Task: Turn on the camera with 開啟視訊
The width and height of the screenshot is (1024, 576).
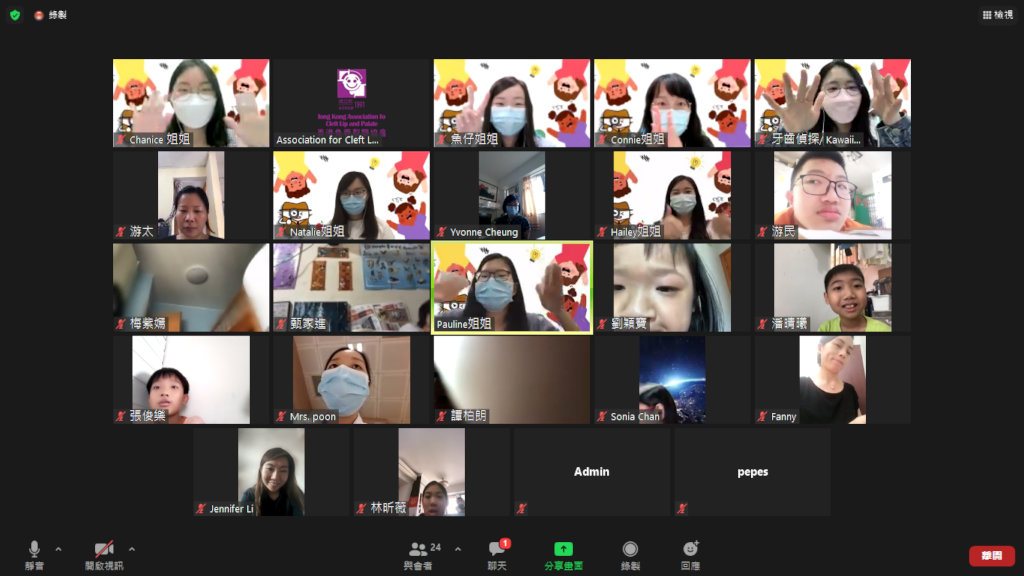Action: pyautogui.click(x=104, y=554)
